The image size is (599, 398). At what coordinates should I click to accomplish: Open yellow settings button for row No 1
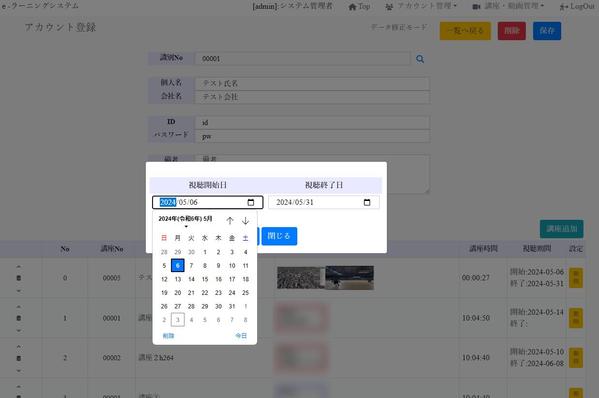(576, 318)
